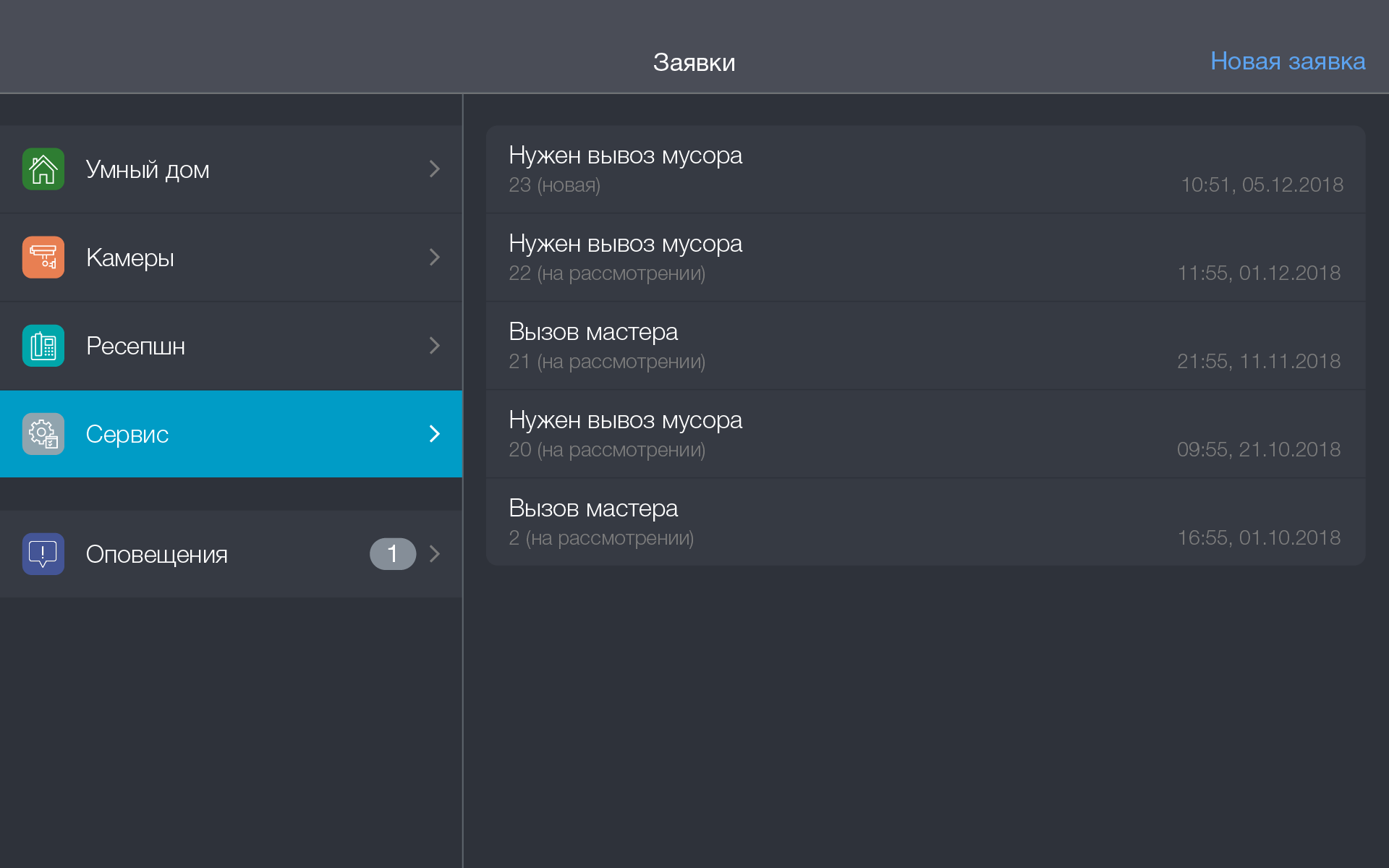Expand the Камеры chevron arrow
1389x868 pixels.
434,258
